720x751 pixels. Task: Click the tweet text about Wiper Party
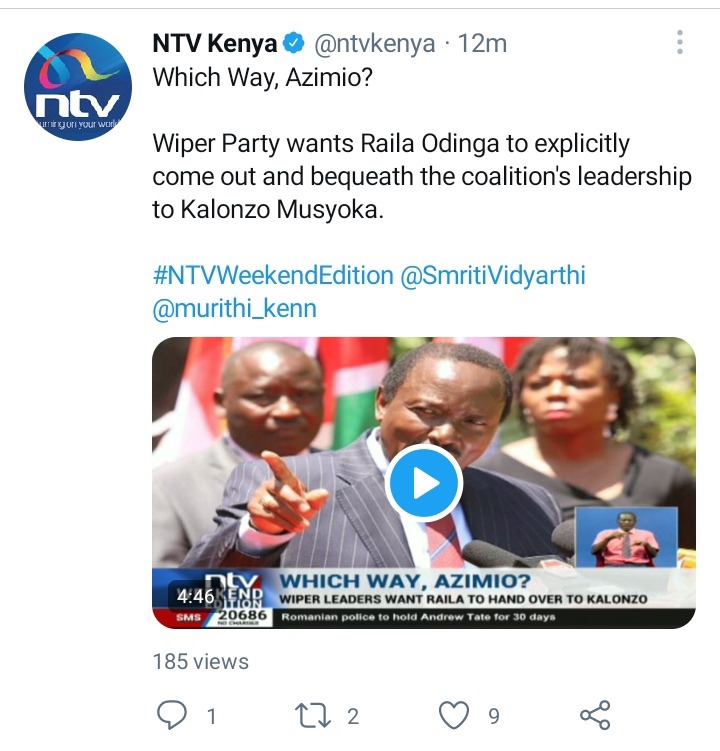[422, 176]
